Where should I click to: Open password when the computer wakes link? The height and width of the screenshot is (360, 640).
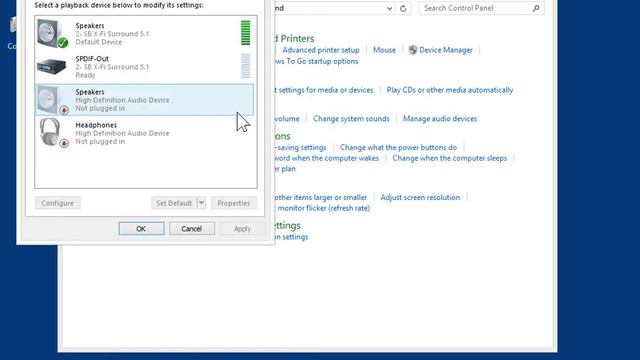327,158
